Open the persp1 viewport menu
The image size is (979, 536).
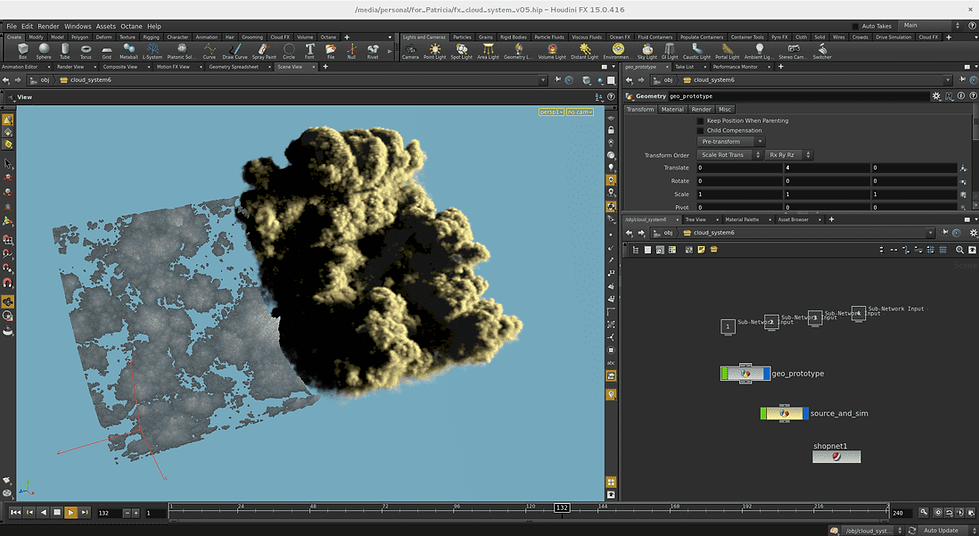point(551,112)
